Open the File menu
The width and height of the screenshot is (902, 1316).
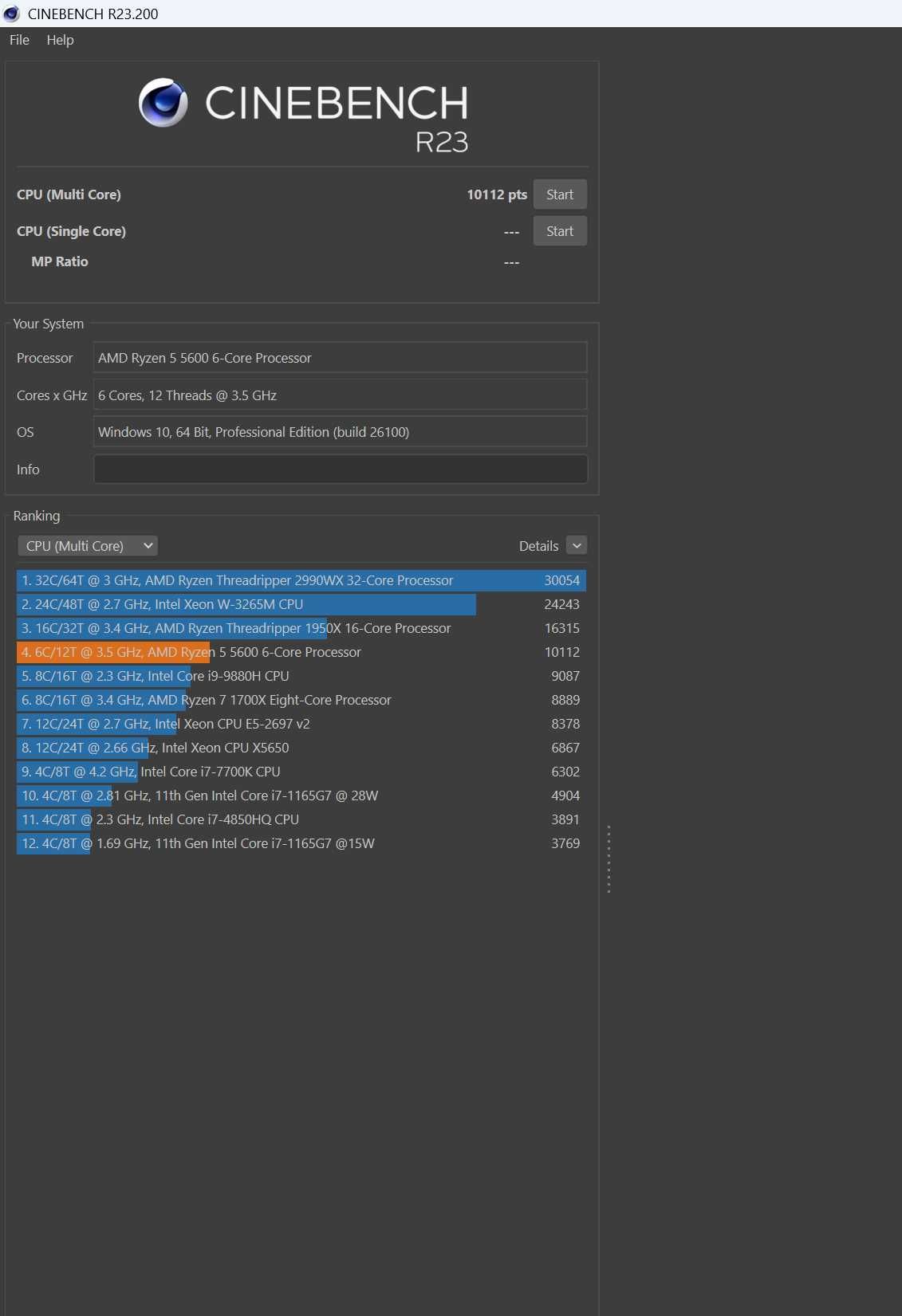click(19, 40)
